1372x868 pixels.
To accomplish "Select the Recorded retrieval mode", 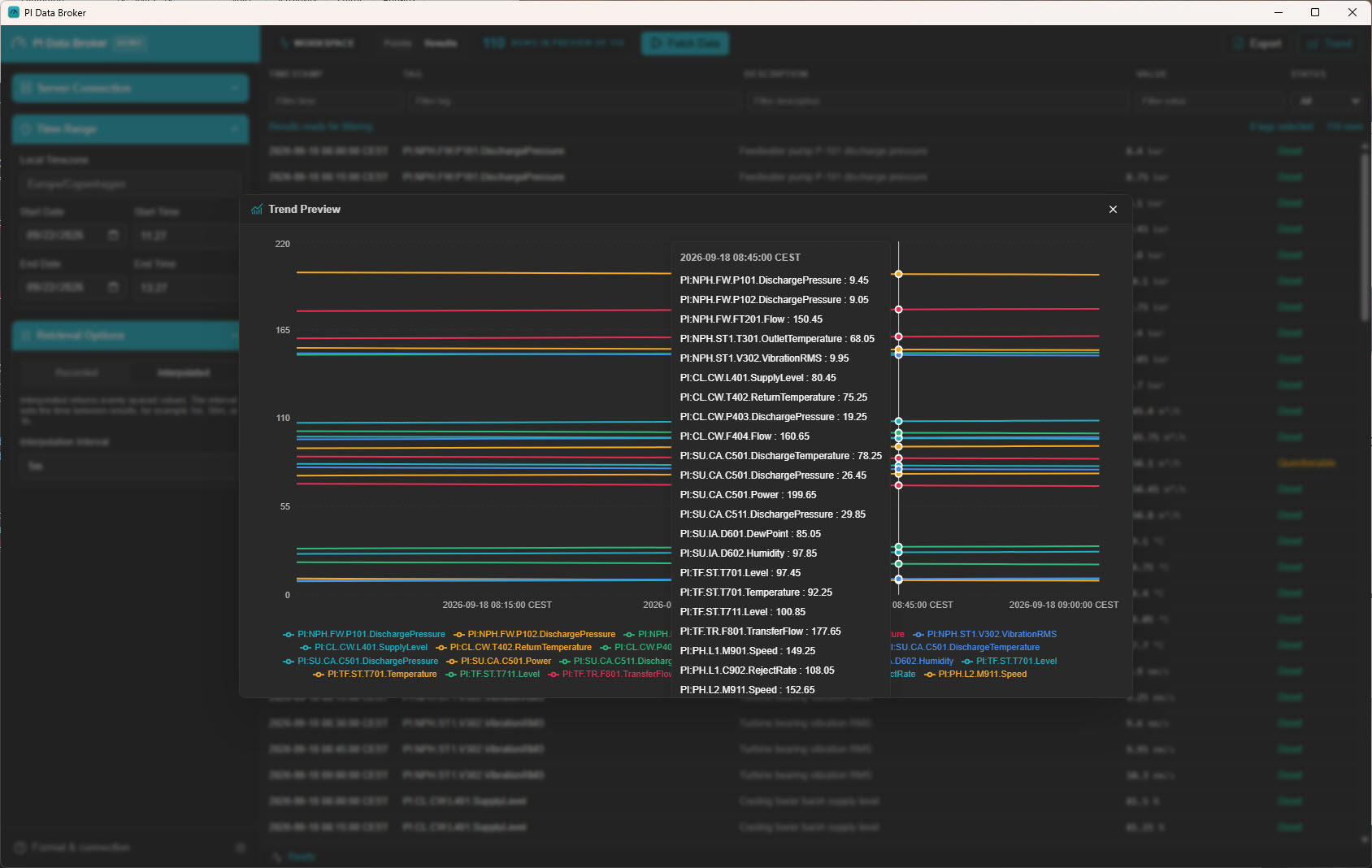I will (x=76, y=373).
